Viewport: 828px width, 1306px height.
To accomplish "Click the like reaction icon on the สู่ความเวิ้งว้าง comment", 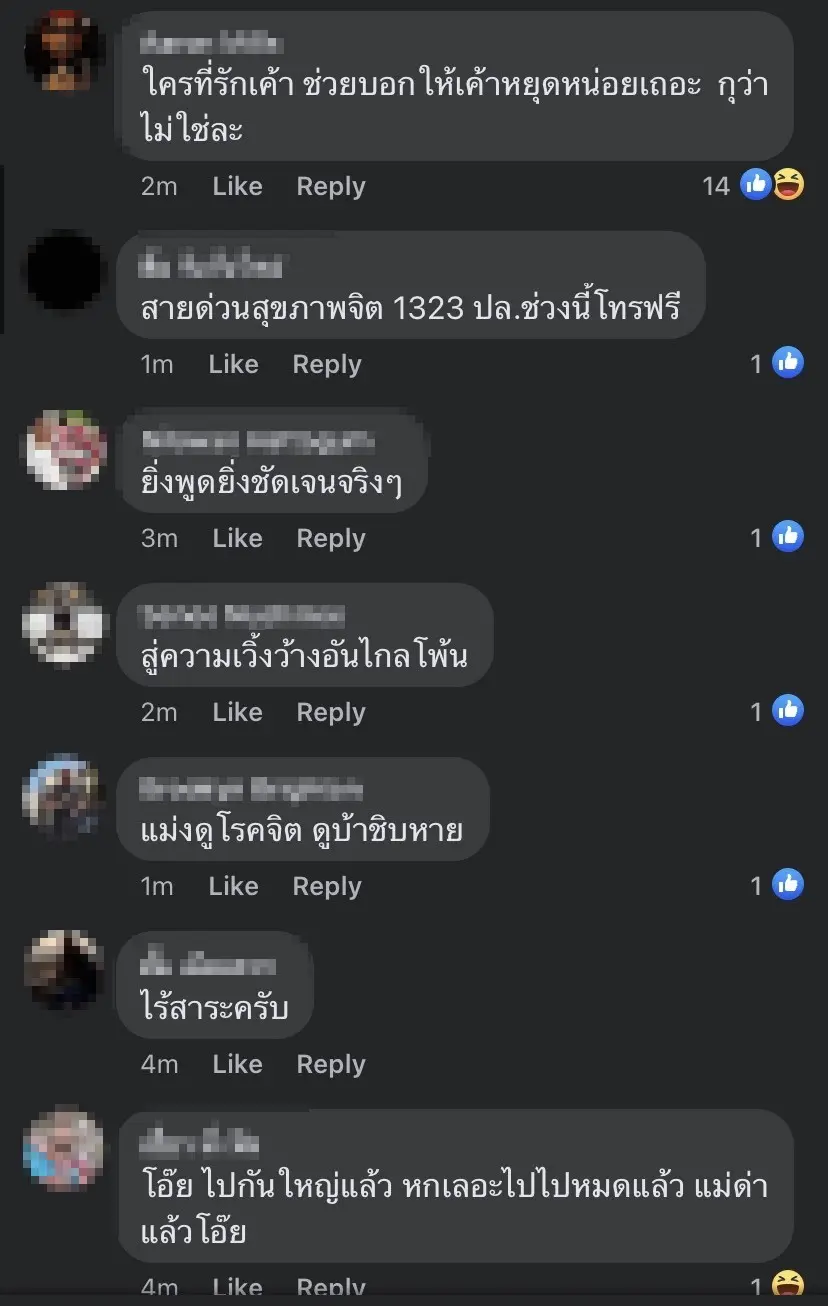I will coord(789,710).
